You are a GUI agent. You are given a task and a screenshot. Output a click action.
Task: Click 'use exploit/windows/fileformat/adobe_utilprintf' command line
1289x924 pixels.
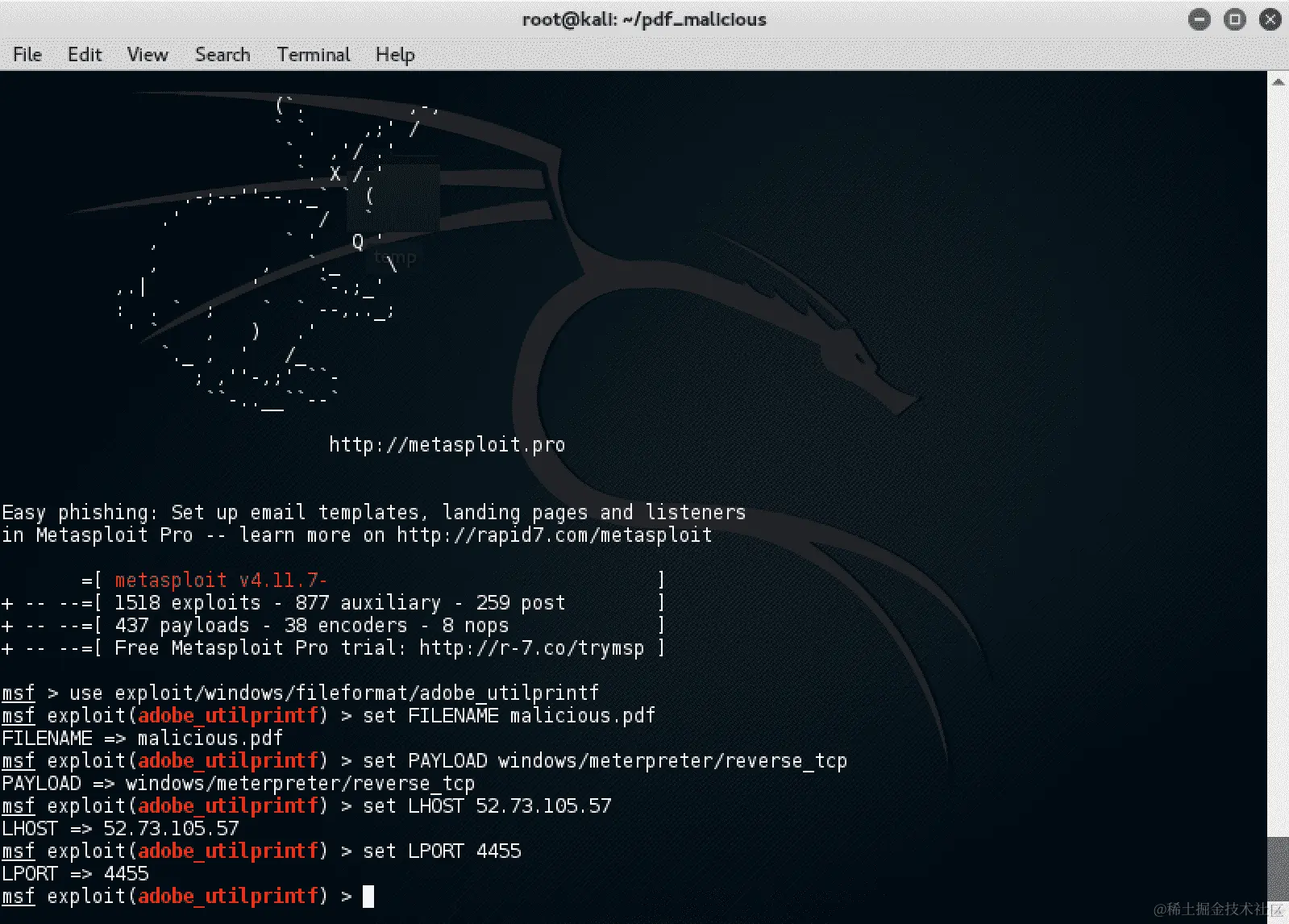(x=334, y=693)
